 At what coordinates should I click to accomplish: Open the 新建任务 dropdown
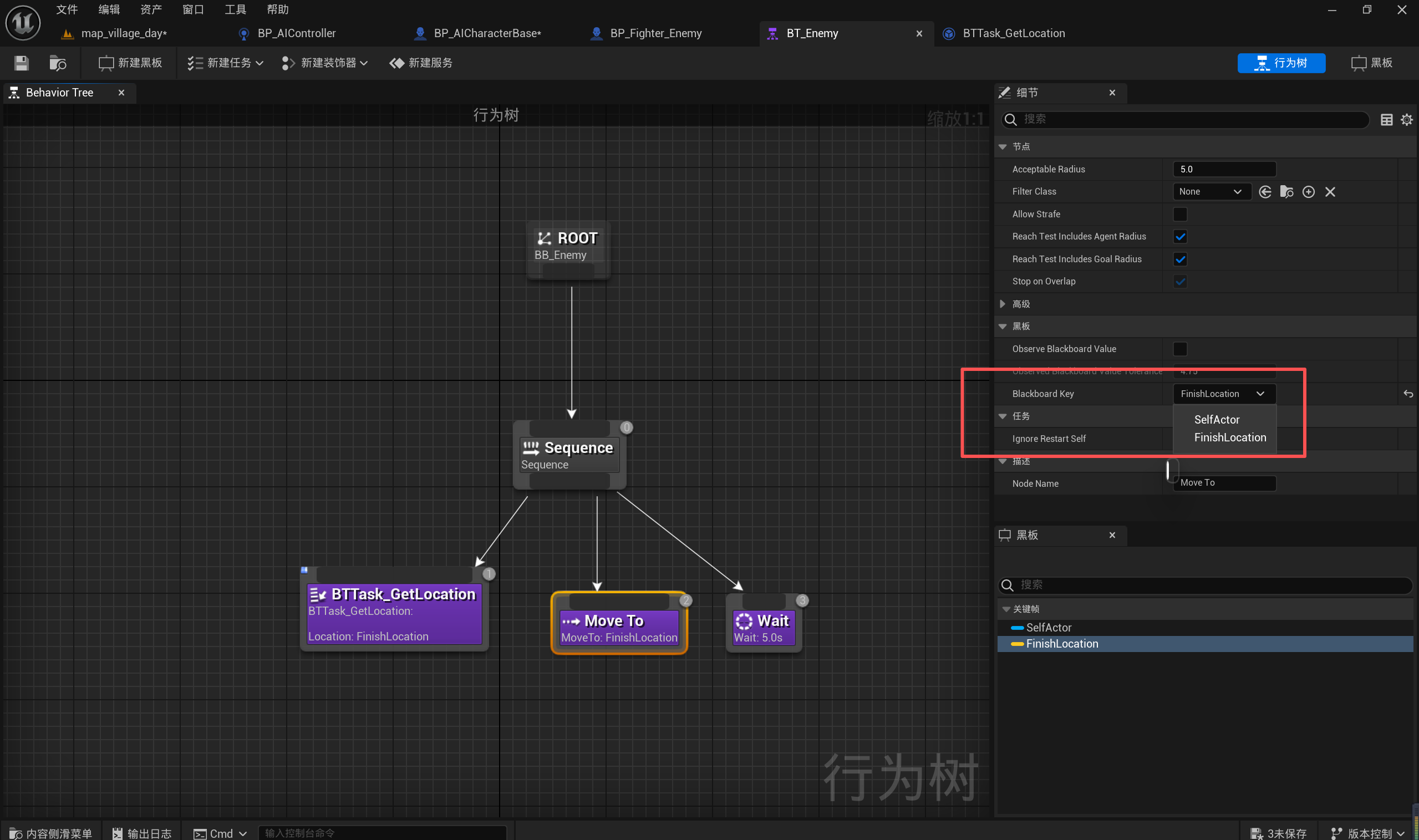(225, 63)
